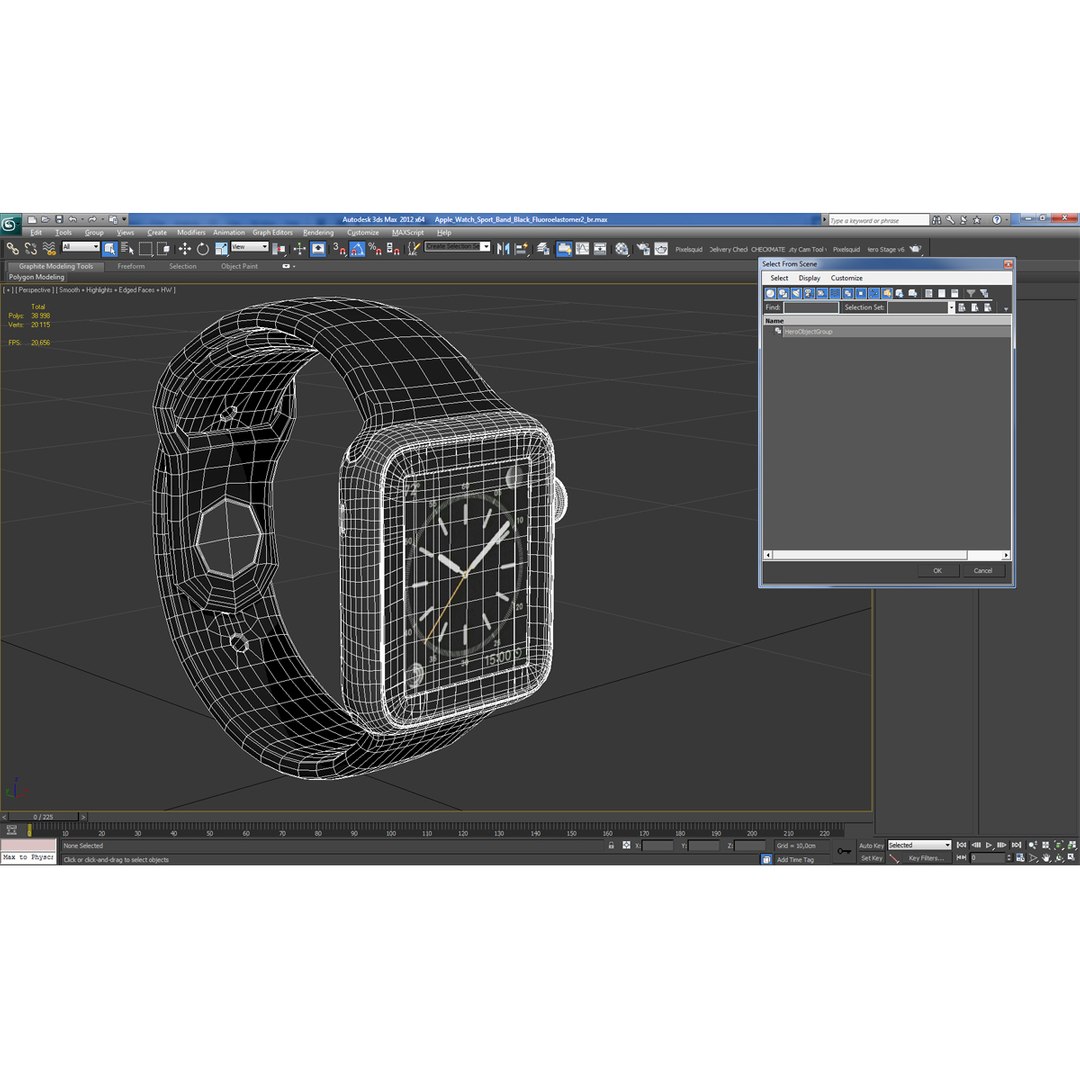Viewport: 1080px width, 1080px height.
Task: Open key mode 'Selected' dropdown
Action: [919, 845]
